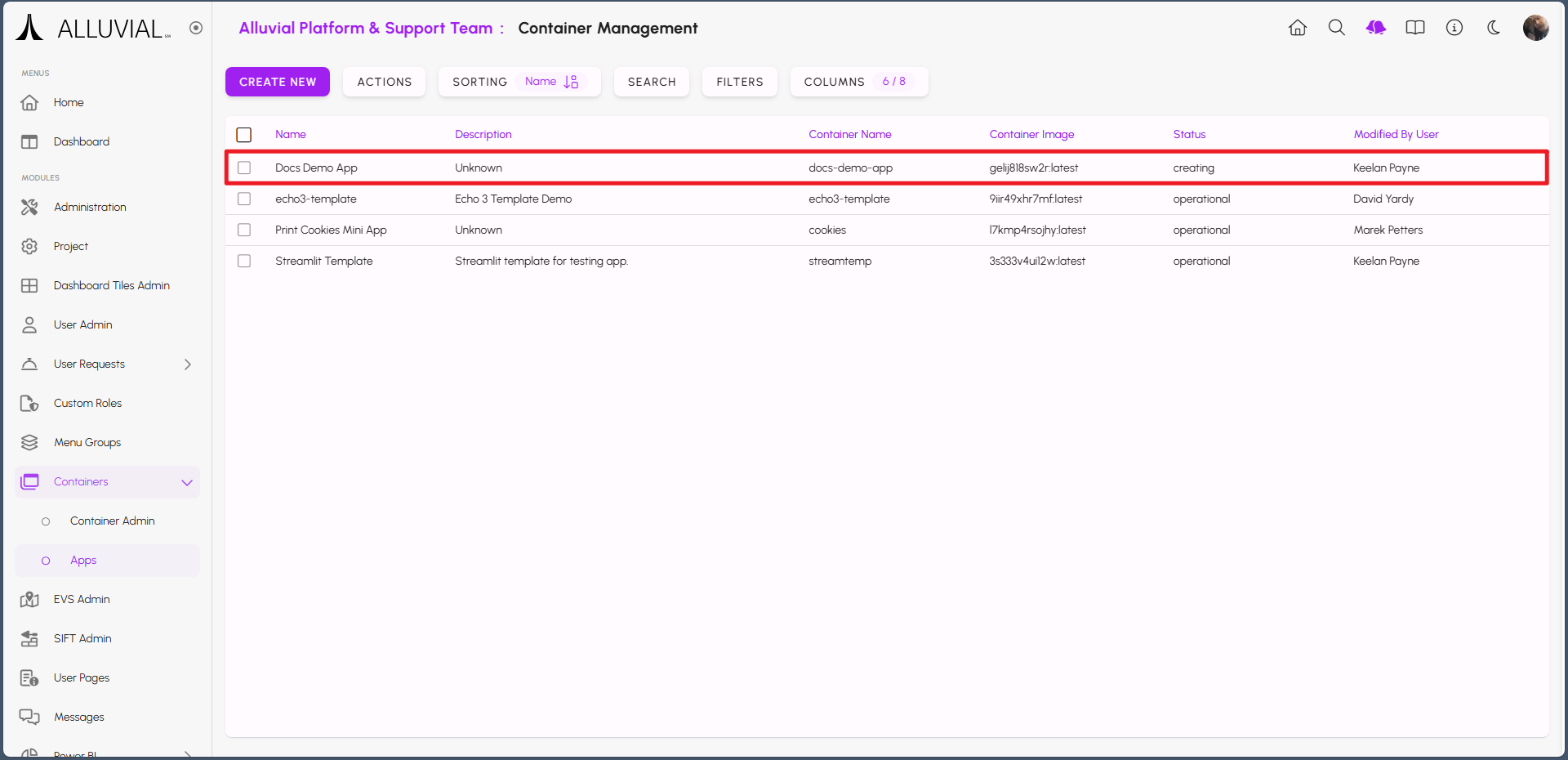The image size is (1568, 760).
Task: Expand the User Requests submenu
Action: (x=187, y=364)
